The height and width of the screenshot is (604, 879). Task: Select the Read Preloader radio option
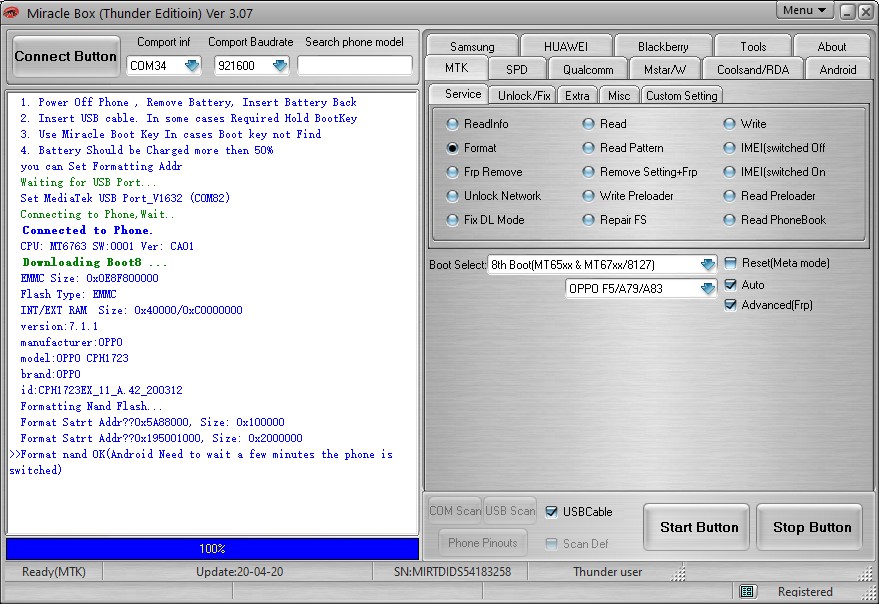click(x=729, y=196)
